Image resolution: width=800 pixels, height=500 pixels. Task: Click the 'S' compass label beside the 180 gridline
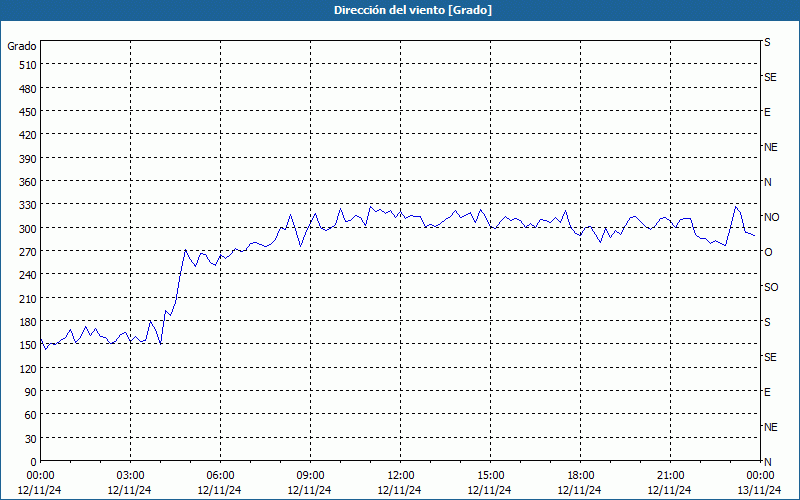click(x=767, y=322)
